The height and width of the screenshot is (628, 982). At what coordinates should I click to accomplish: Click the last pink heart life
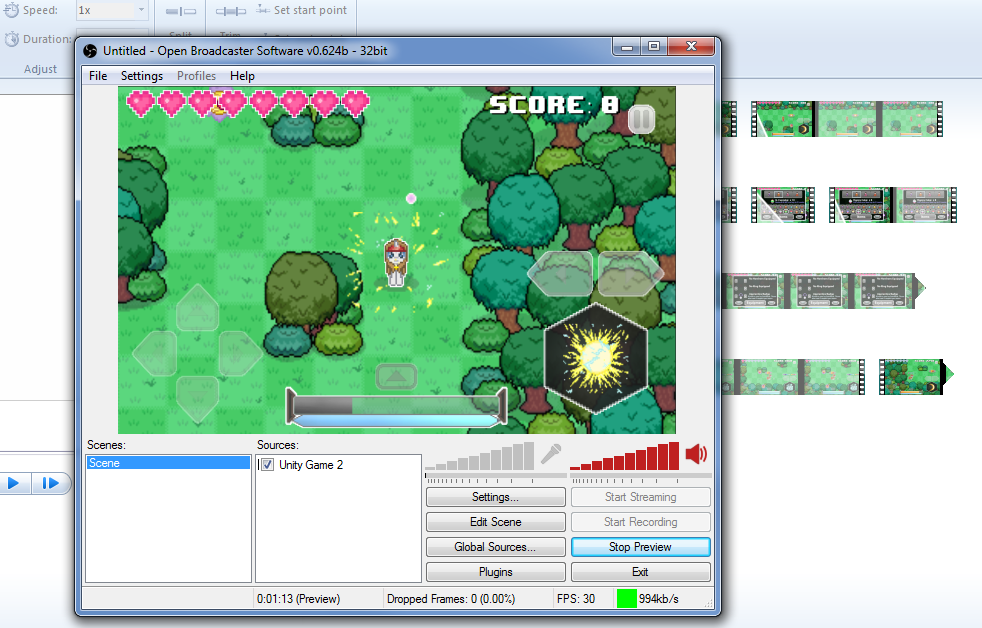tap(356, 103)
